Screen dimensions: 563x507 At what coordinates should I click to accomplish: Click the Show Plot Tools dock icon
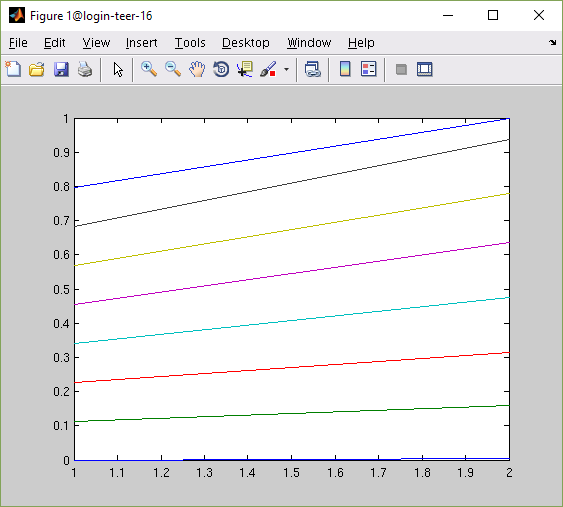pos(424,69)
